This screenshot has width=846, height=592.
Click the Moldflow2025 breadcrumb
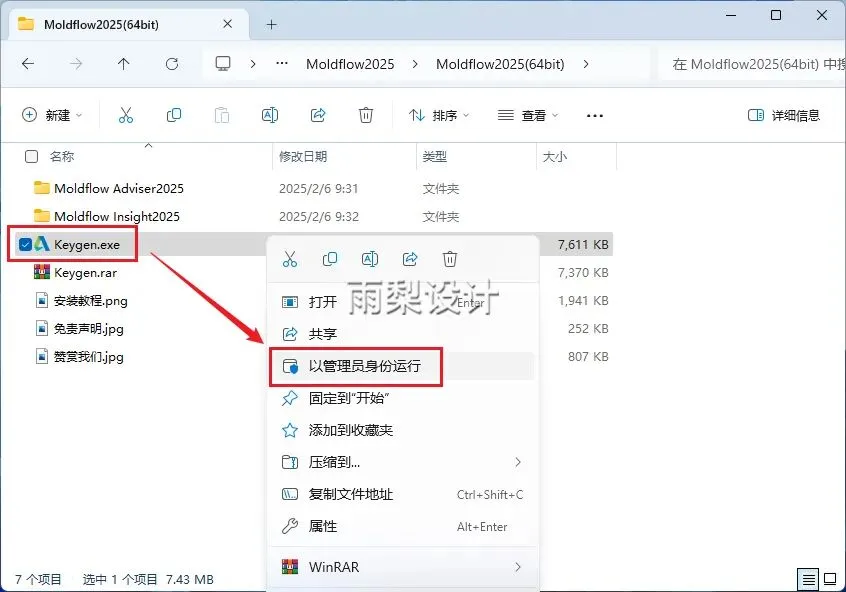click(350, 64)
